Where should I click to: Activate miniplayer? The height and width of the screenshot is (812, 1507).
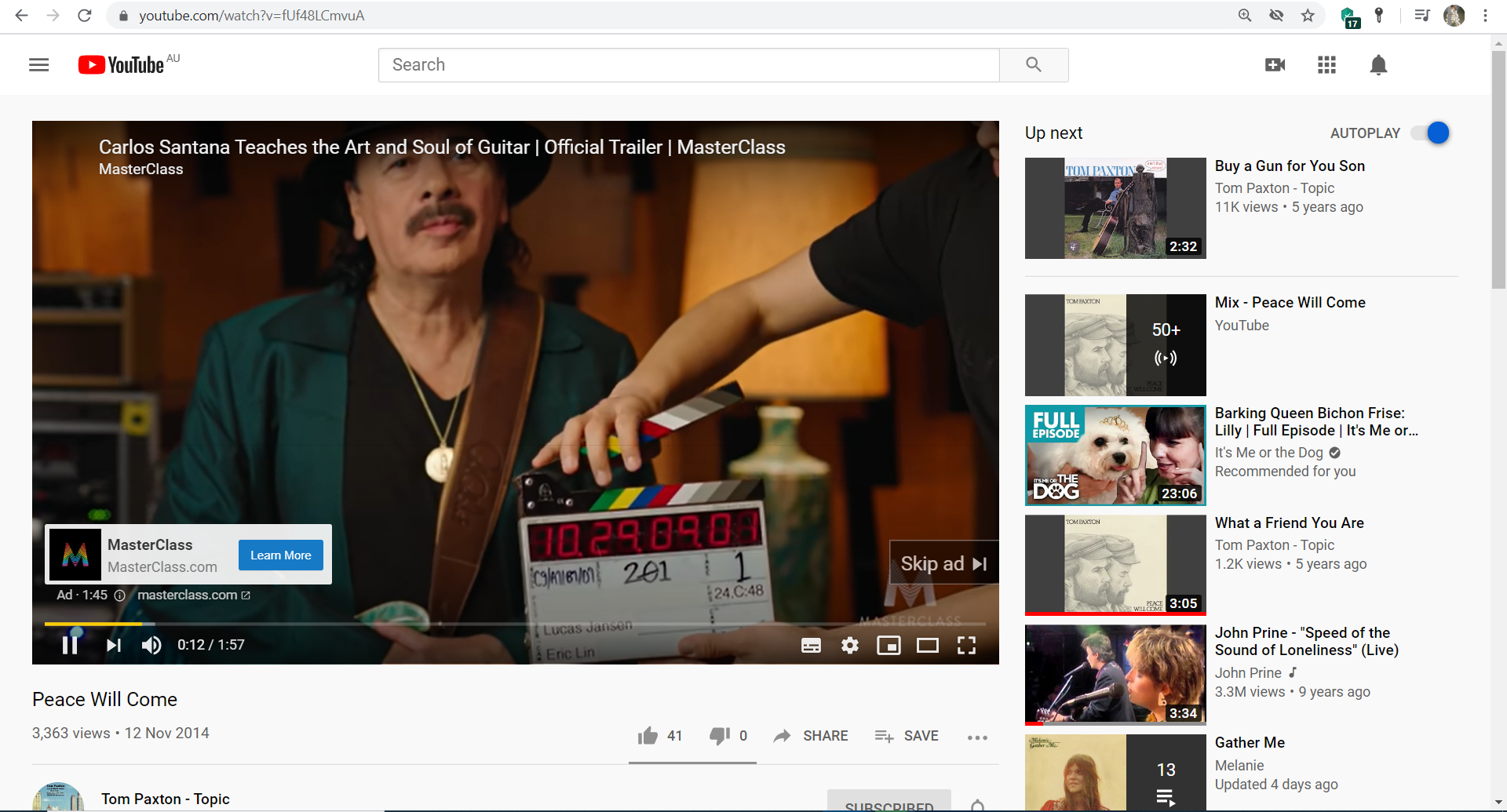(x=889, y=645)
